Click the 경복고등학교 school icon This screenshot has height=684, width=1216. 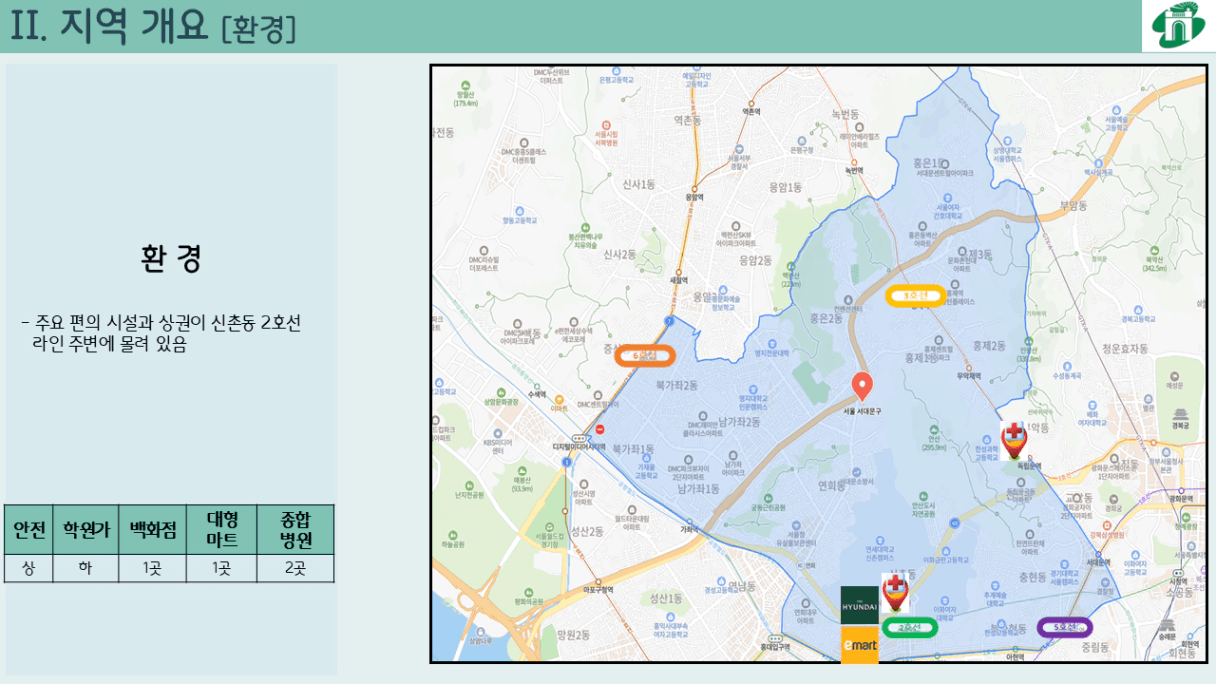(x=1139, y=309)
